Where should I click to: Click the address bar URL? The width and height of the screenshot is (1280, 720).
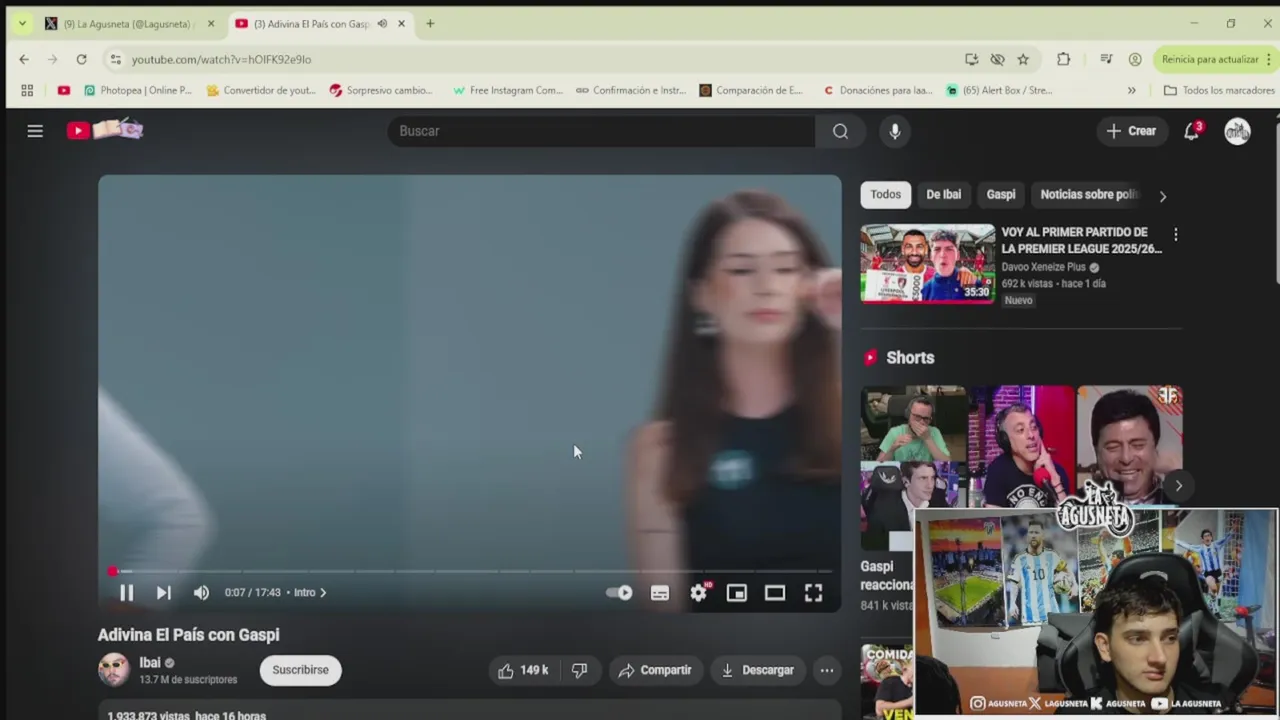[x=221, y=59]
